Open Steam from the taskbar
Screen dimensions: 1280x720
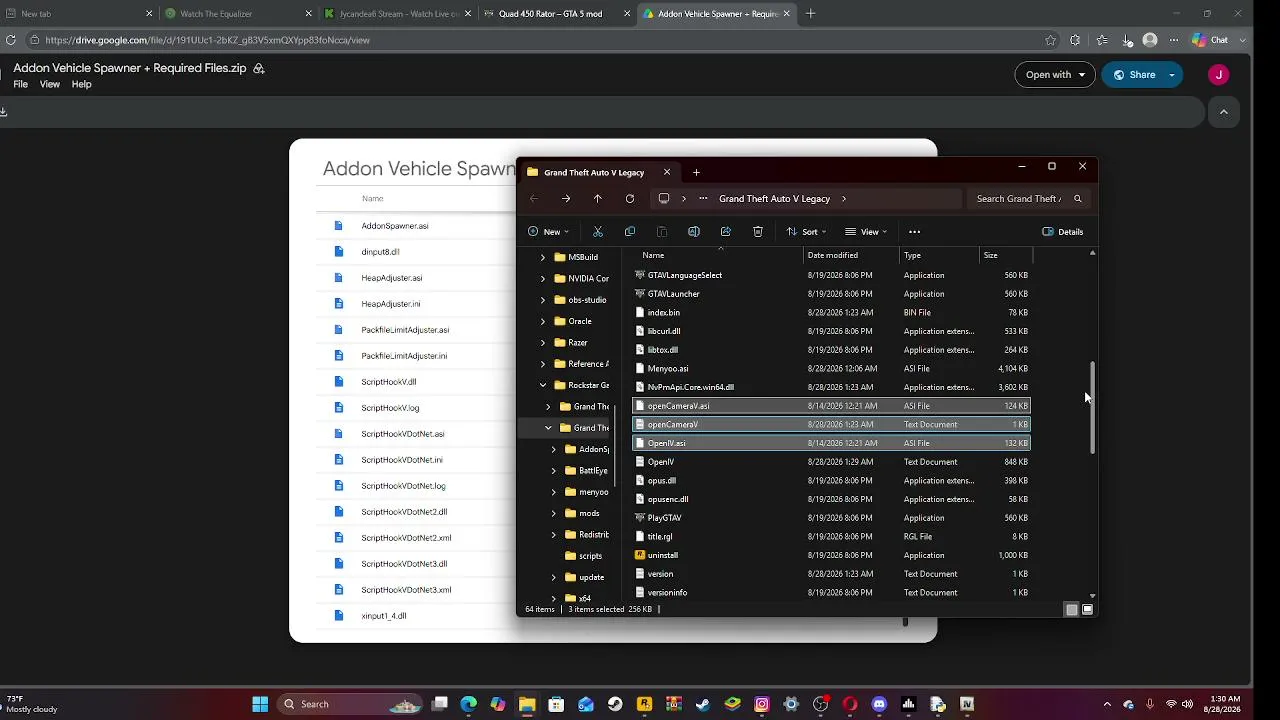click(x=615, y=704)
